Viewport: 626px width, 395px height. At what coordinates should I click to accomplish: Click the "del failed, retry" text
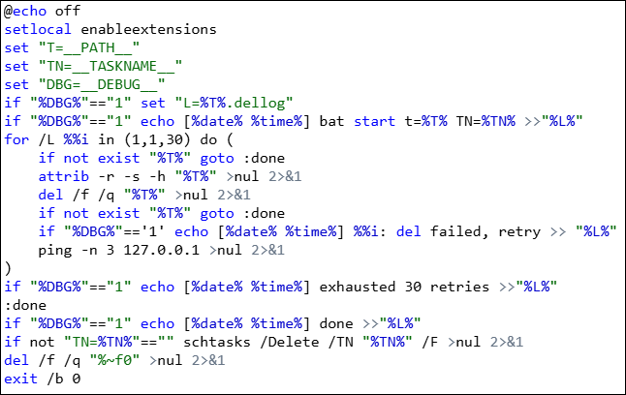pos(468,232)
